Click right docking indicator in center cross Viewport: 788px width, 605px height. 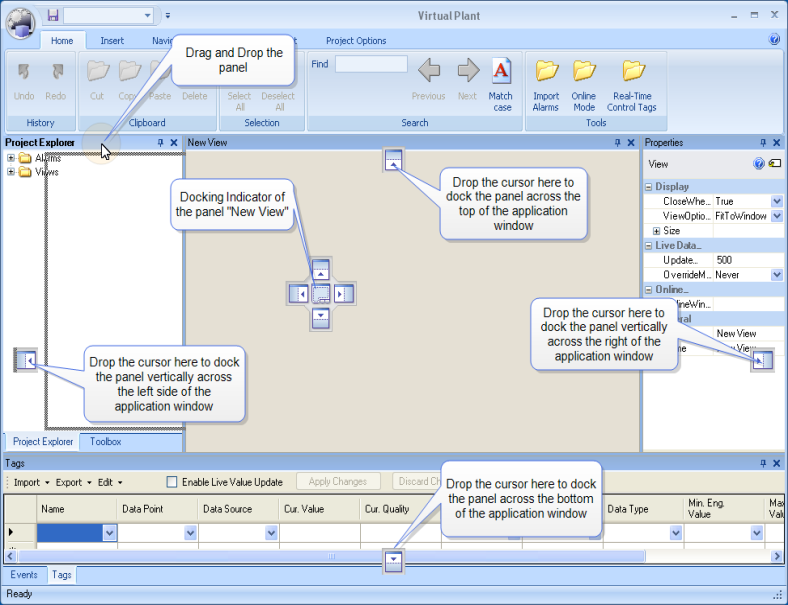tap(344, 293)
